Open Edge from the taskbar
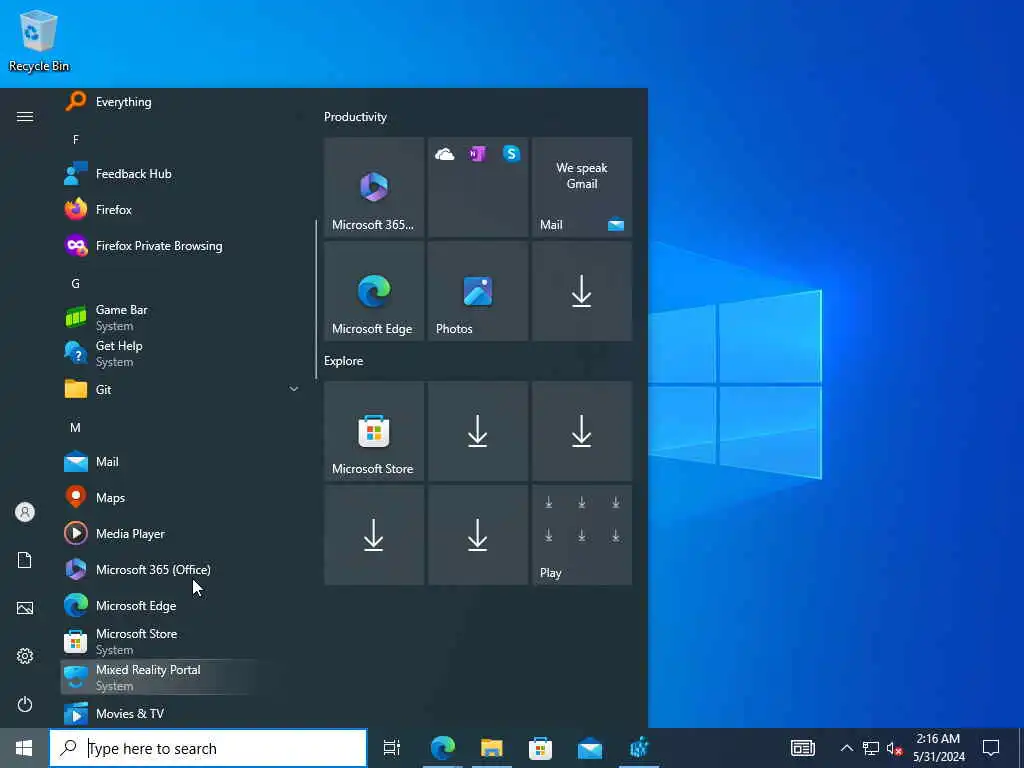This screenshot has height=768, width=1024. pyautogui.click(x=443, y=748)
